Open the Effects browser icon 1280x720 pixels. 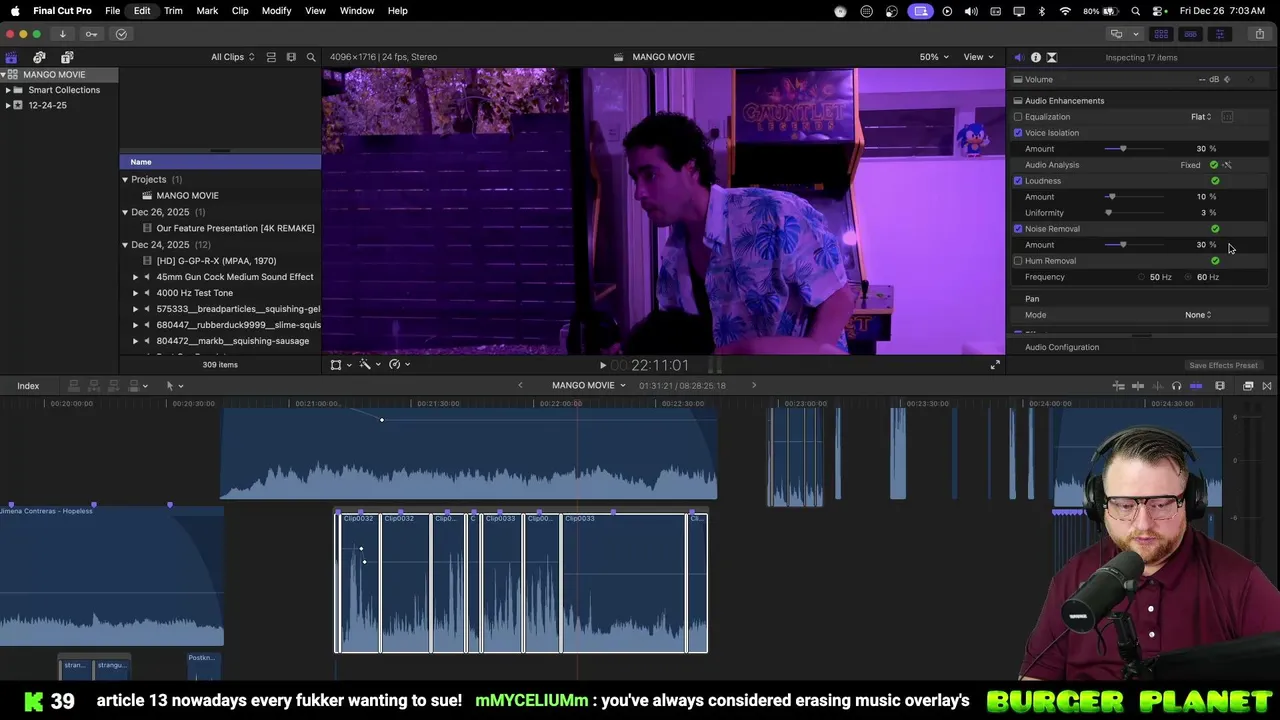(x=1248, y=386)
